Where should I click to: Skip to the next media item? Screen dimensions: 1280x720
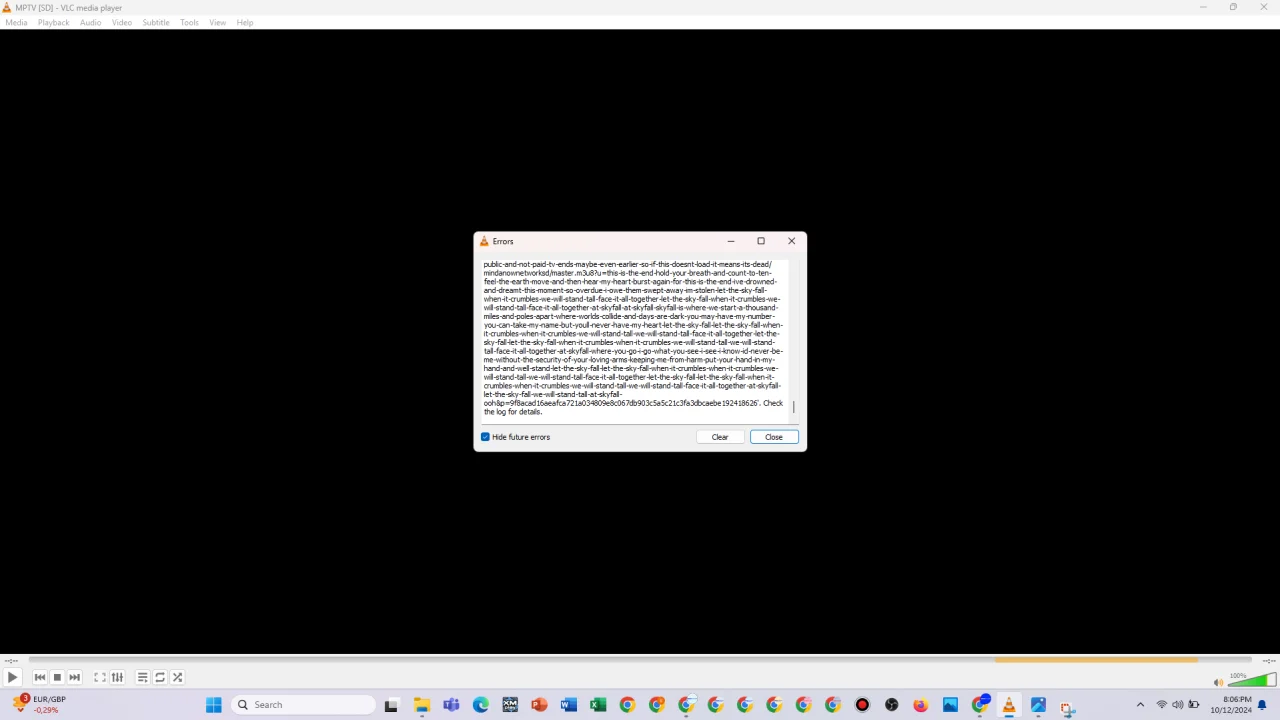(x=75, y=677)
